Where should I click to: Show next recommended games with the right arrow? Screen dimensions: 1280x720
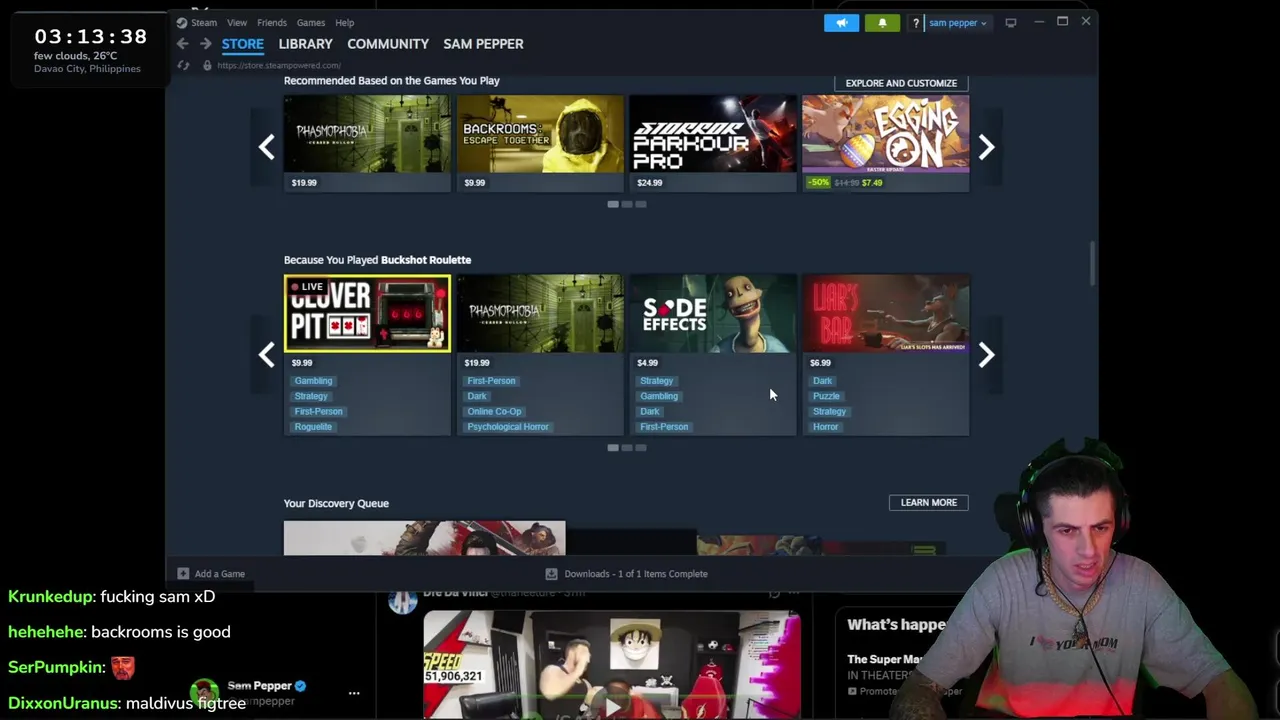click(986, 147)
